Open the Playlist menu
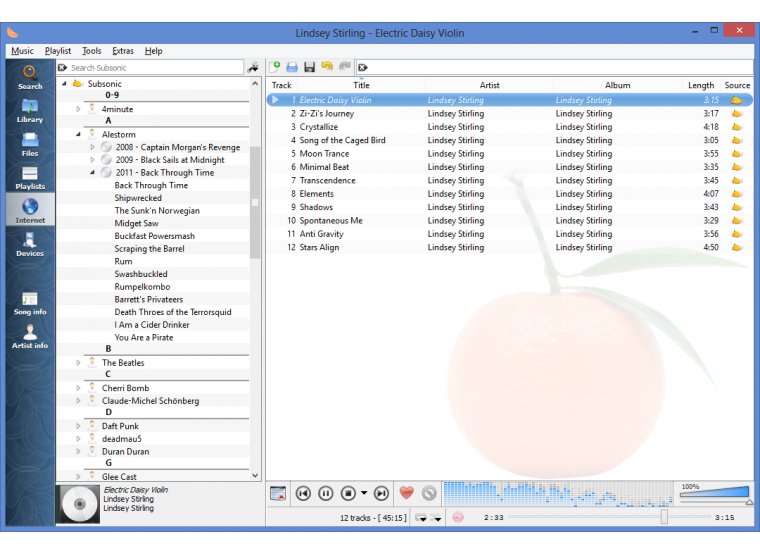760x554 pixels. pyautogui.click(x=58, y=51)
